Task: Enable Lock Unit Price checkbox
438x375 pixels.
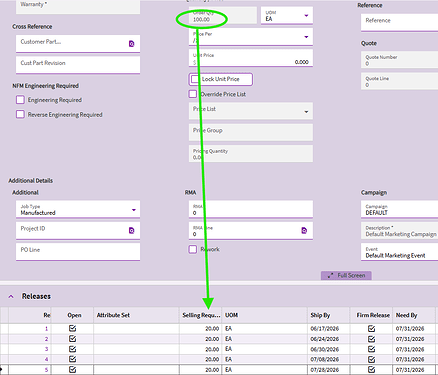Action: (195, 79)
